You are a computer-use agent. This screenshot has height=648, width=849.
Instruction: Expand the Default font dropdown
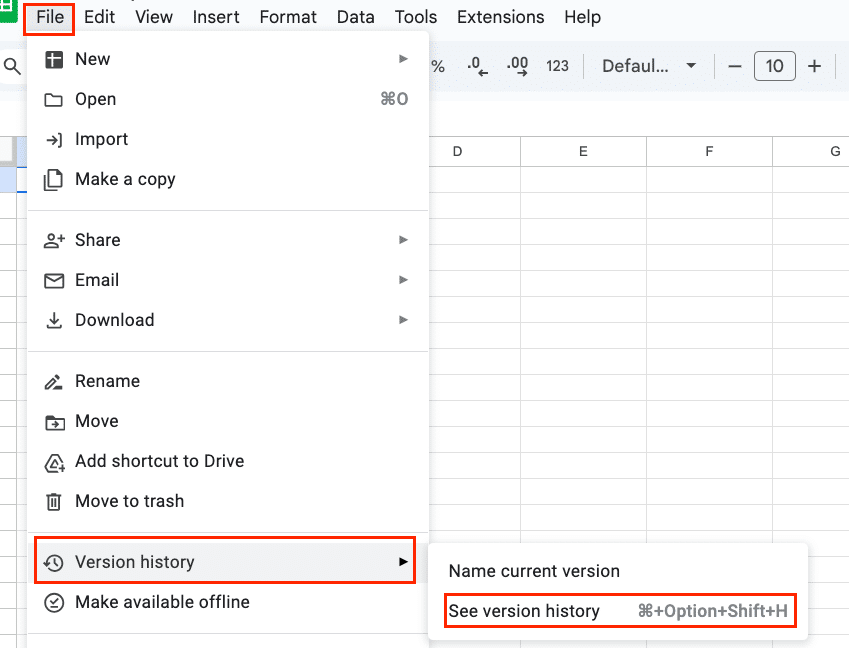coord(649,66)
